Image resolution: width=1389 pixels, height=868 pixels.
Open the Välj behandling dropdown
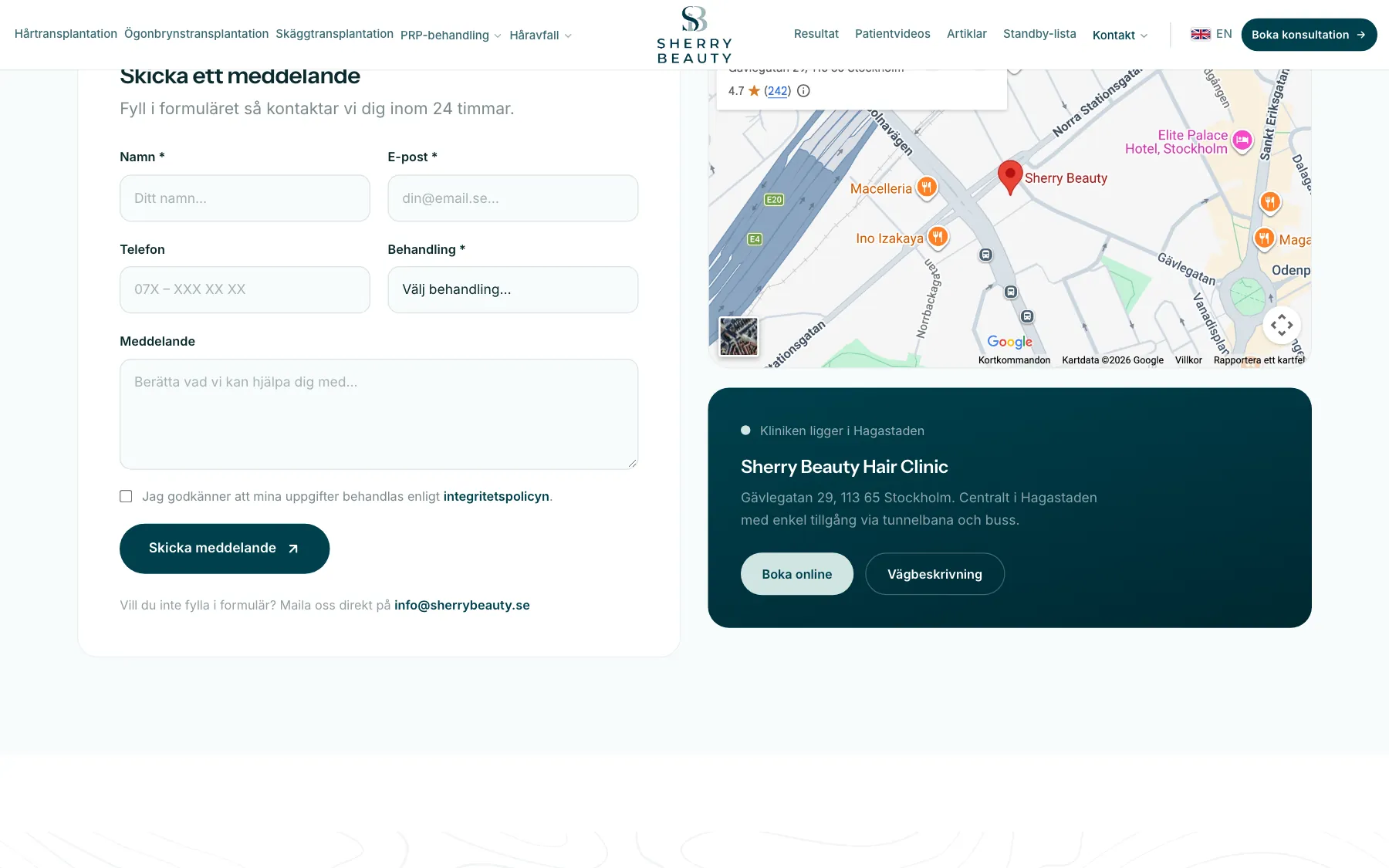point(512,289)
